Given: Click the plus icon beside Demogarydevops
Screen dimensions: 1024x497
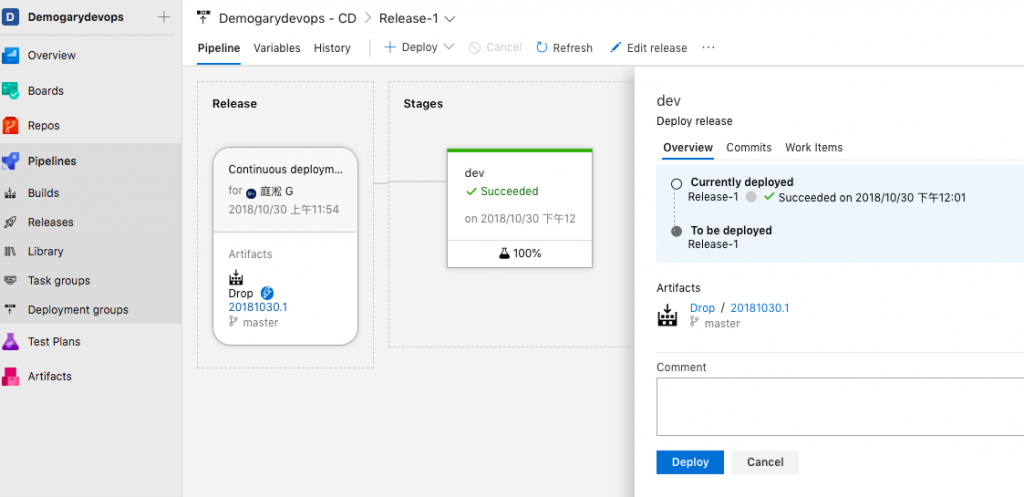Looking at the screenshot, I should [x=164, y=17].
